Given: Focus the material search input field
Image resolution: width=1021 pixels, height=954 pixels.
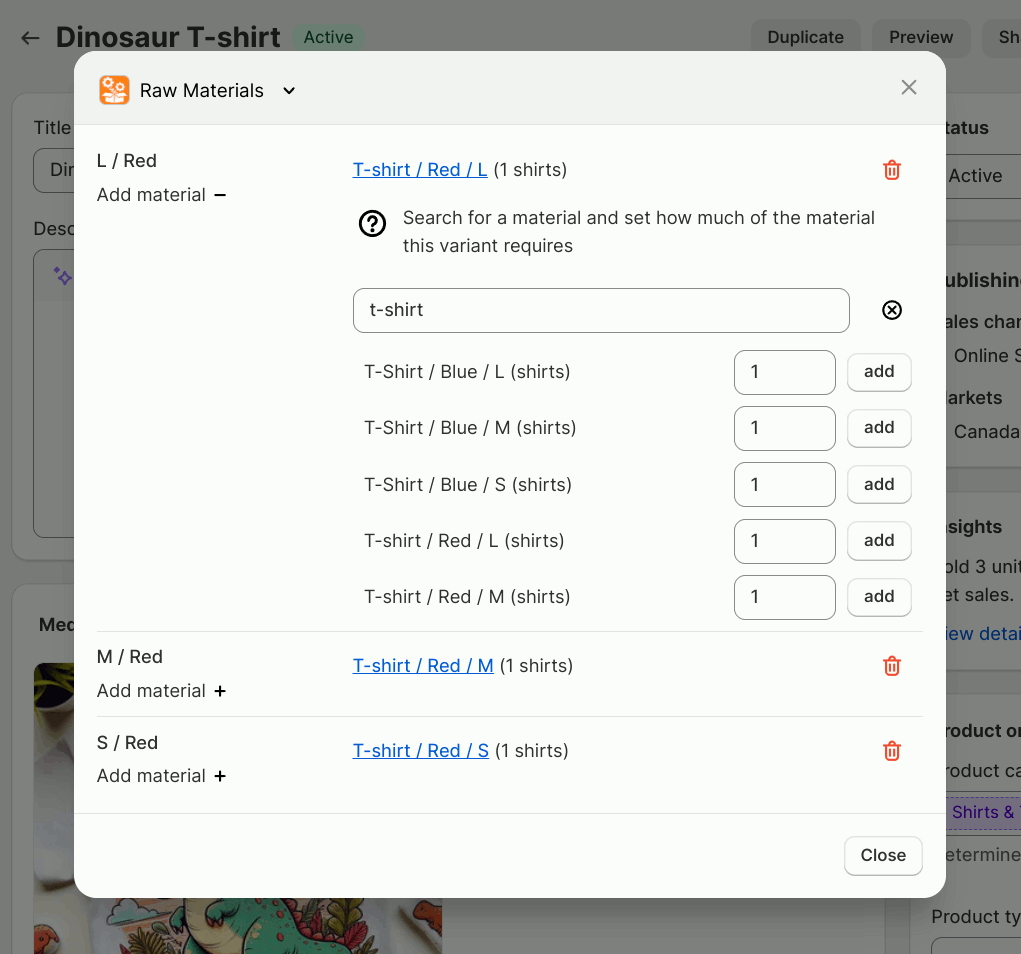Looking at the screenshot, I should coord(601,311).
